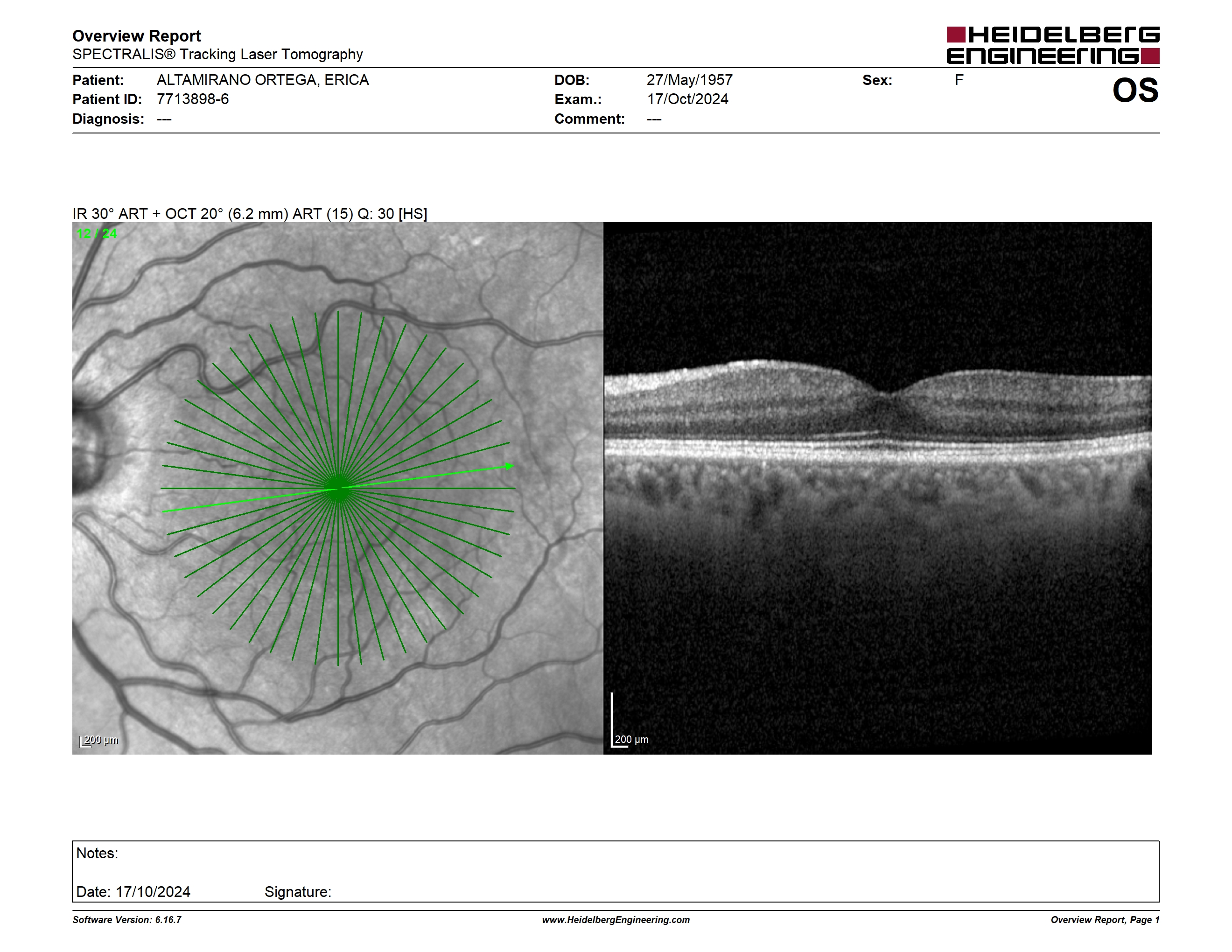
Task: Click 'Overview Report, Page 1' footer
Action: click(1105, 920)
